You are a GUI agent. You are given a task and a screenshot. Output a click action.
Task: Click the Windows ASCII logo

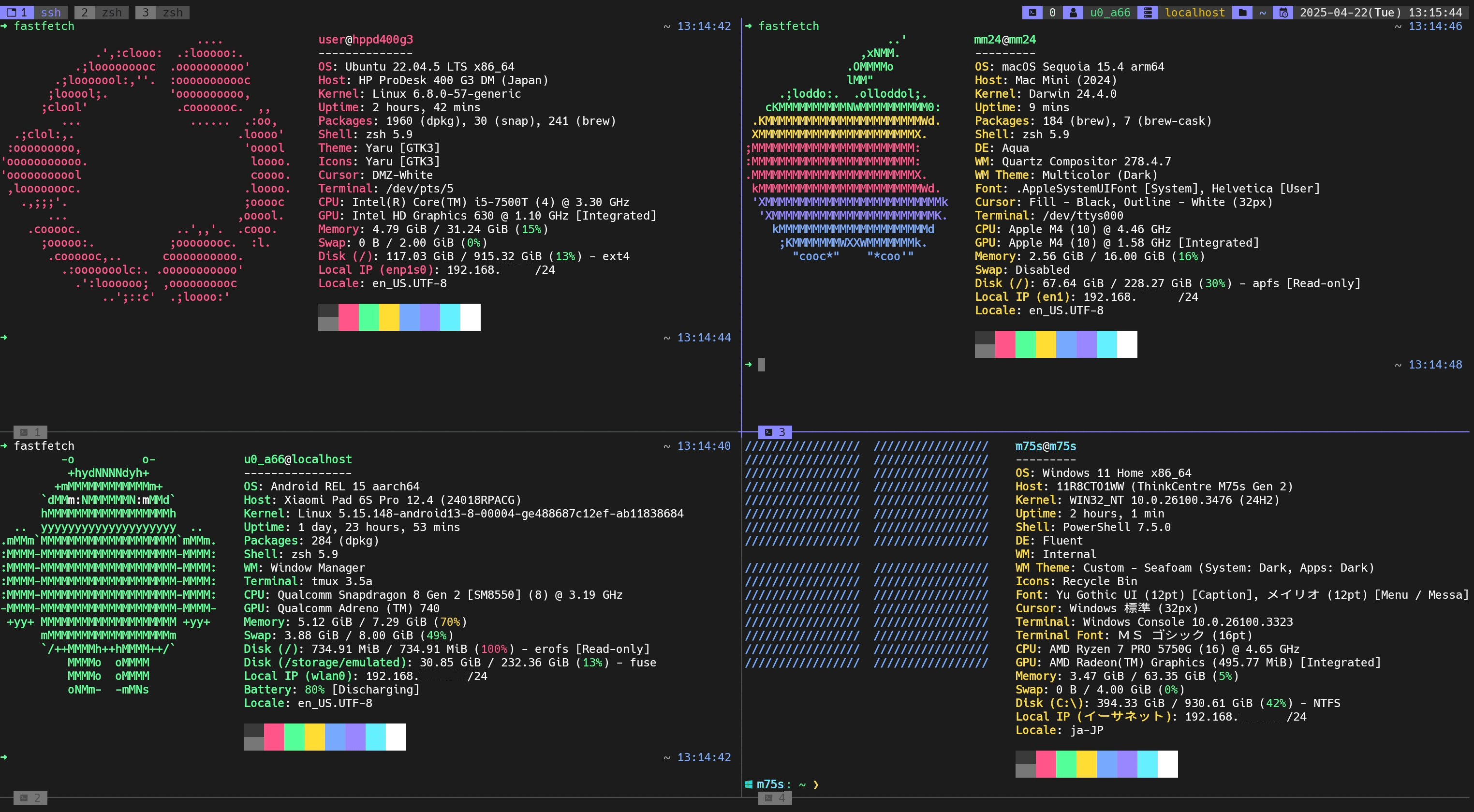866,554
